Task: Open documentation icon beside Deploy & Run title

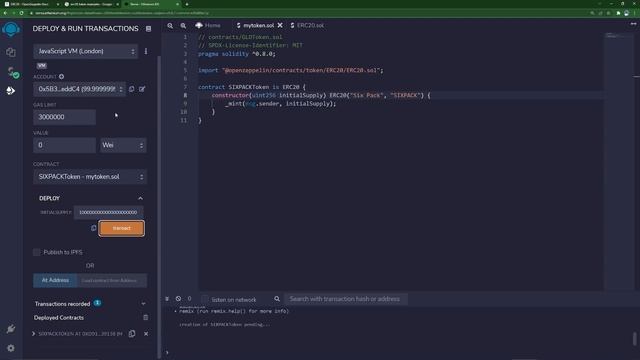Action: pos(148,29)
